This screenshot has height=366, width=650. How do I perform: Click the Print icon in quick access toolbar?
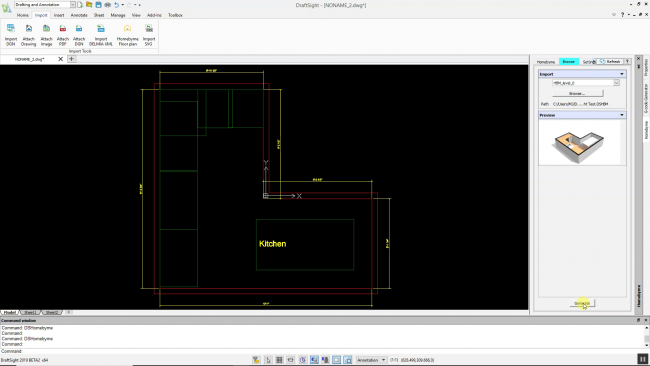(107, 5)
